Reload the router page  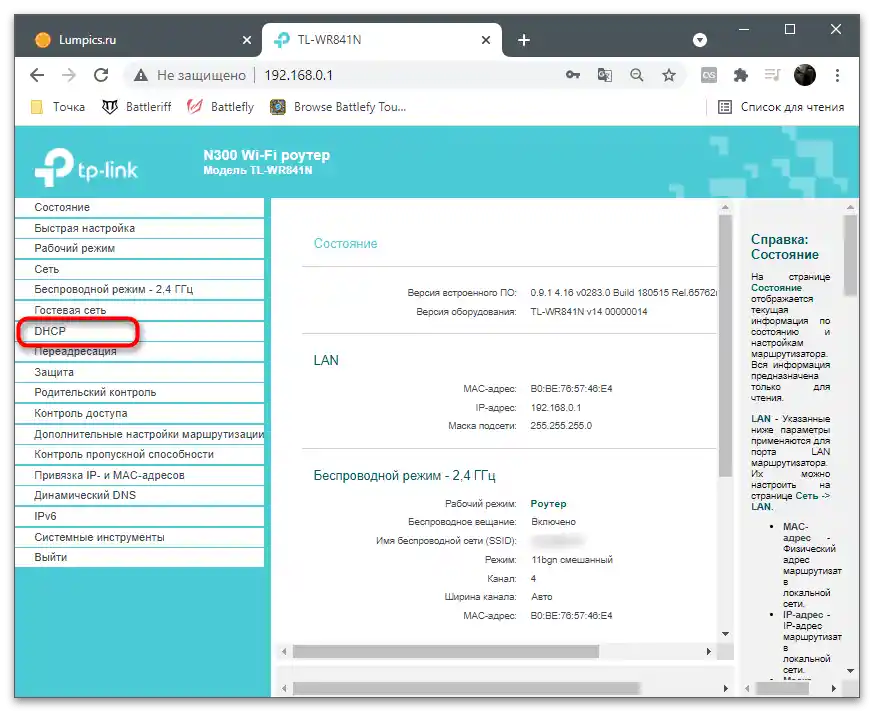[x=101, y=75]
